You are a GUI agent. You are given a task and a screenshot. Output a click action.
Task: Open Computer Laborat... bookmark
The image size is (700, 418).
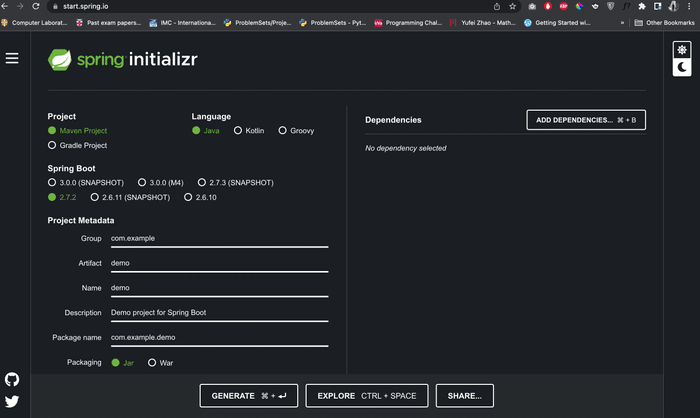pos(34,22)
